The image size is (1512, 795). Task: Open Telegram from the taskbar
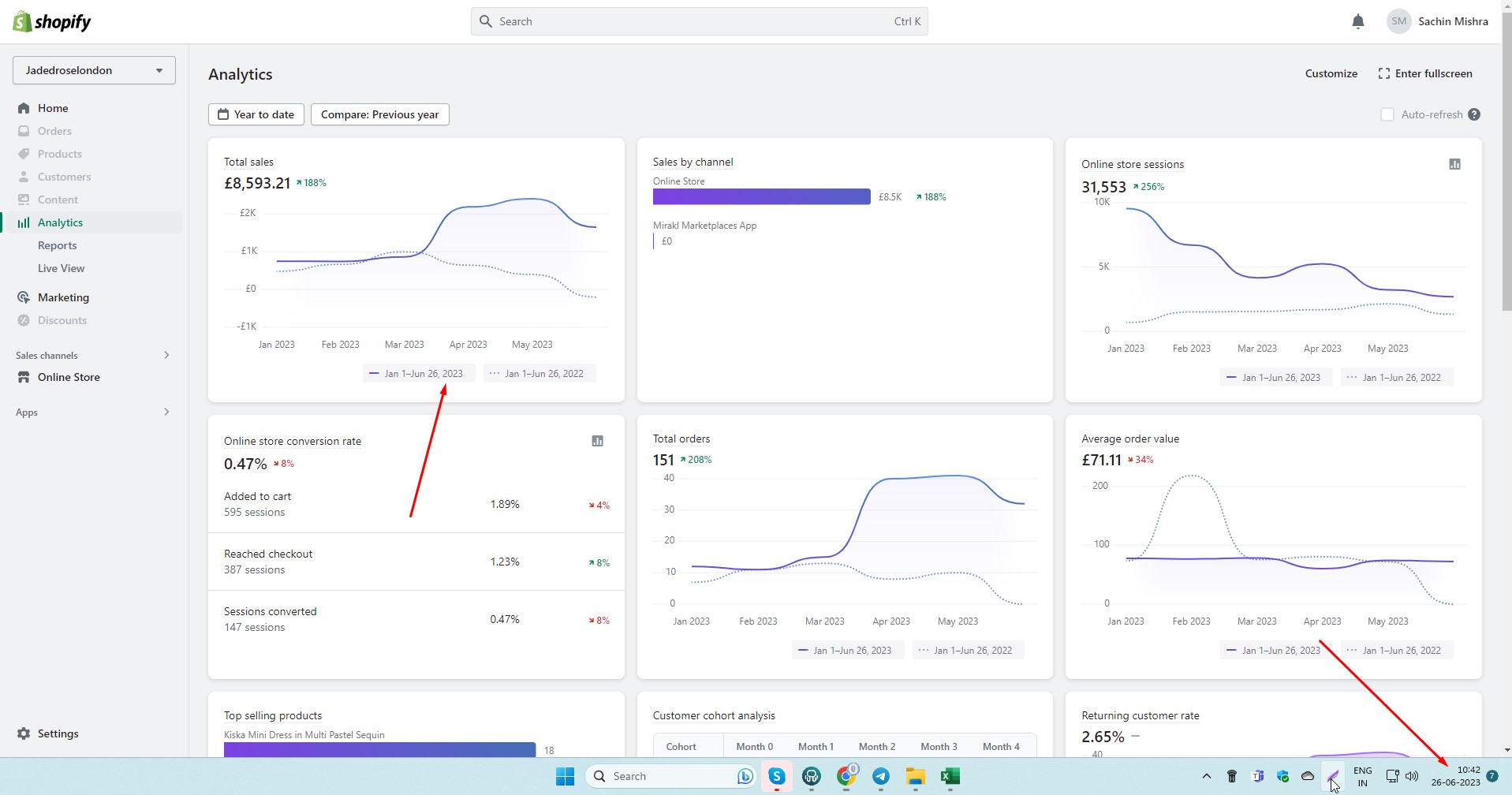(x=880, y=776)
